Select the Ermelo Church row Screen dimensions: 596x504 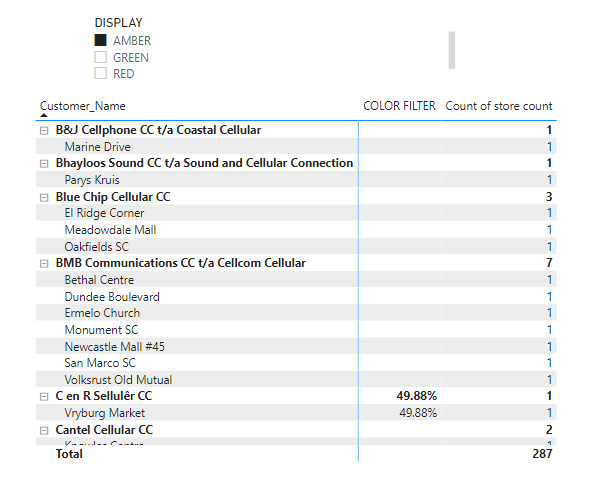pyautogui.click(x=296, y=313)
